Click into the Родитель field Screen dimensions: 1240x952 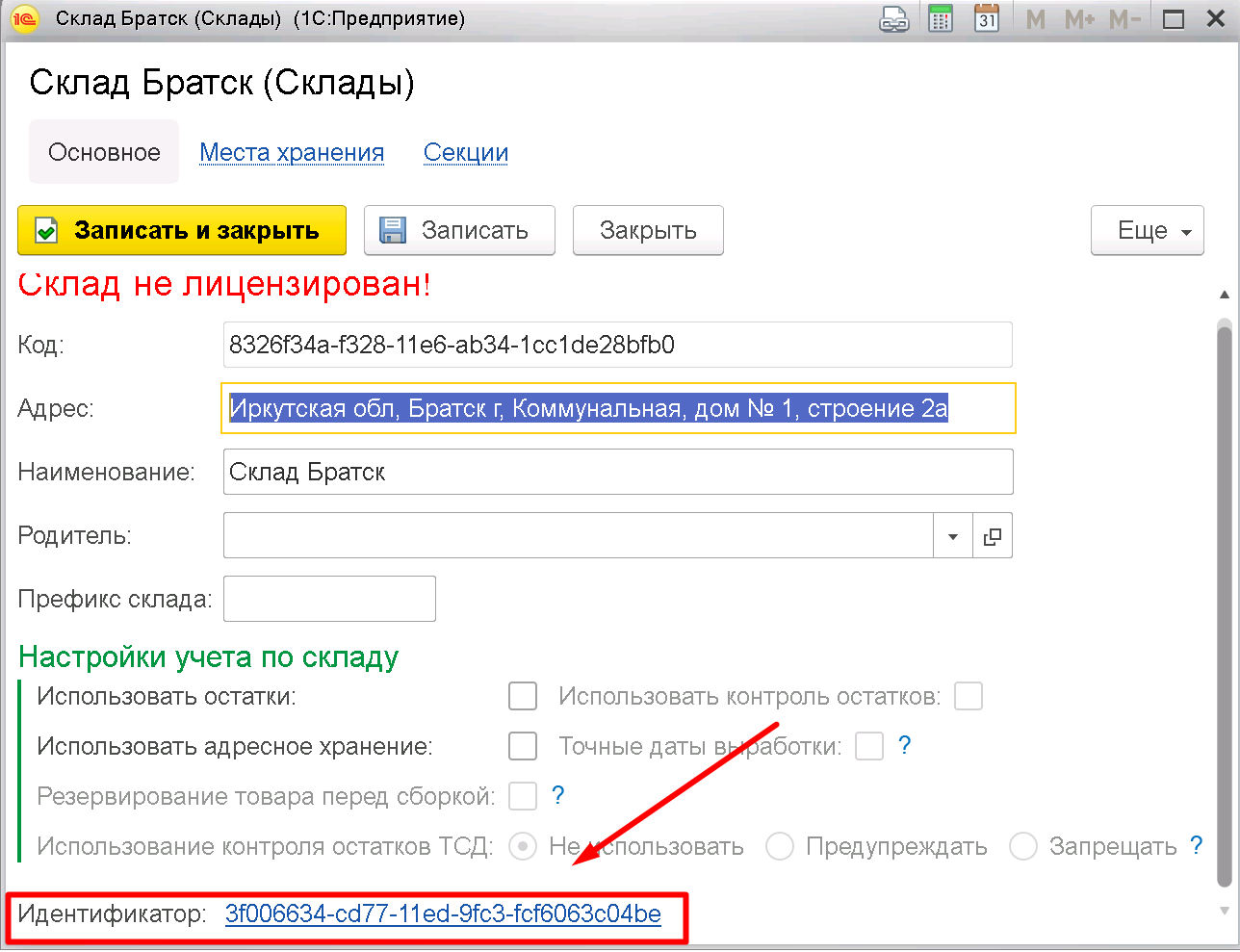pos(579,536)
